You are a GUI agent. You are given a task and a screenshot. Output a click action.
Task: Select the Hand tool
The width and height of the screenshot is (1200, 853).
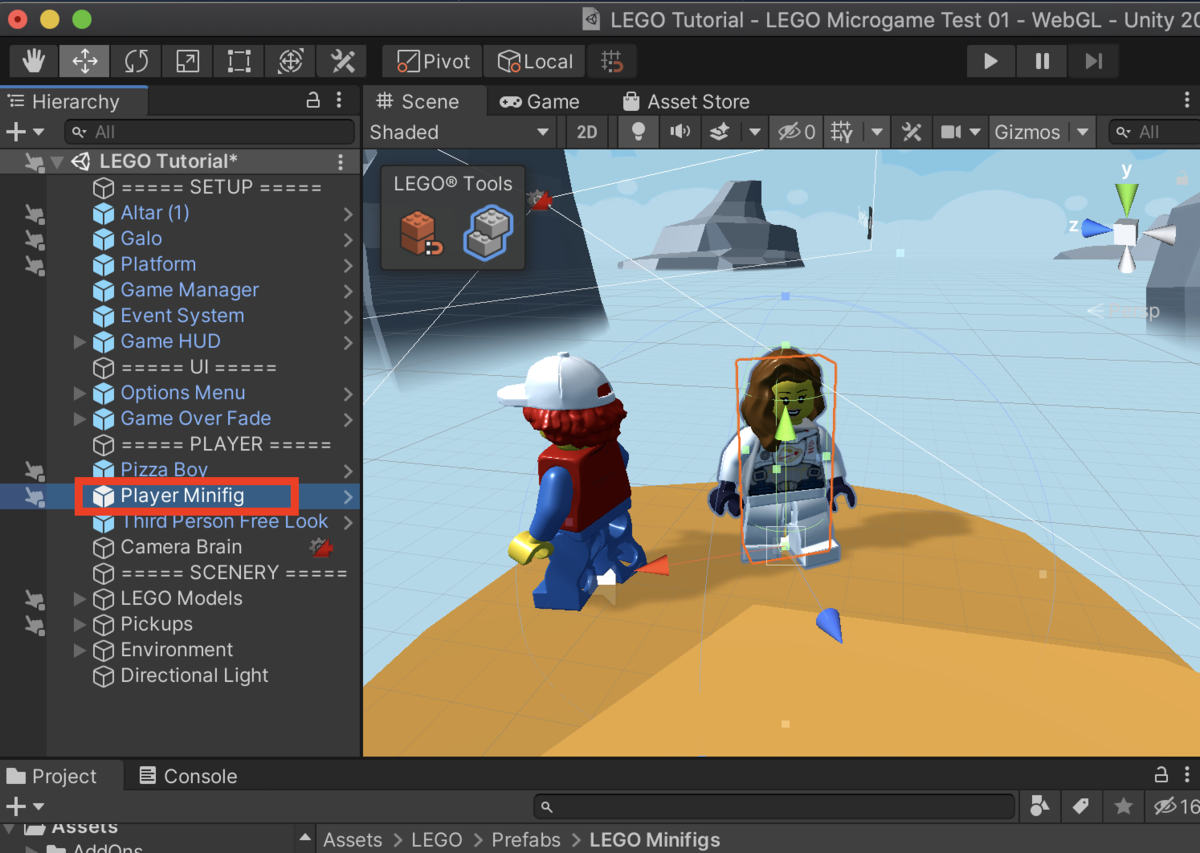tap(33, 61)
